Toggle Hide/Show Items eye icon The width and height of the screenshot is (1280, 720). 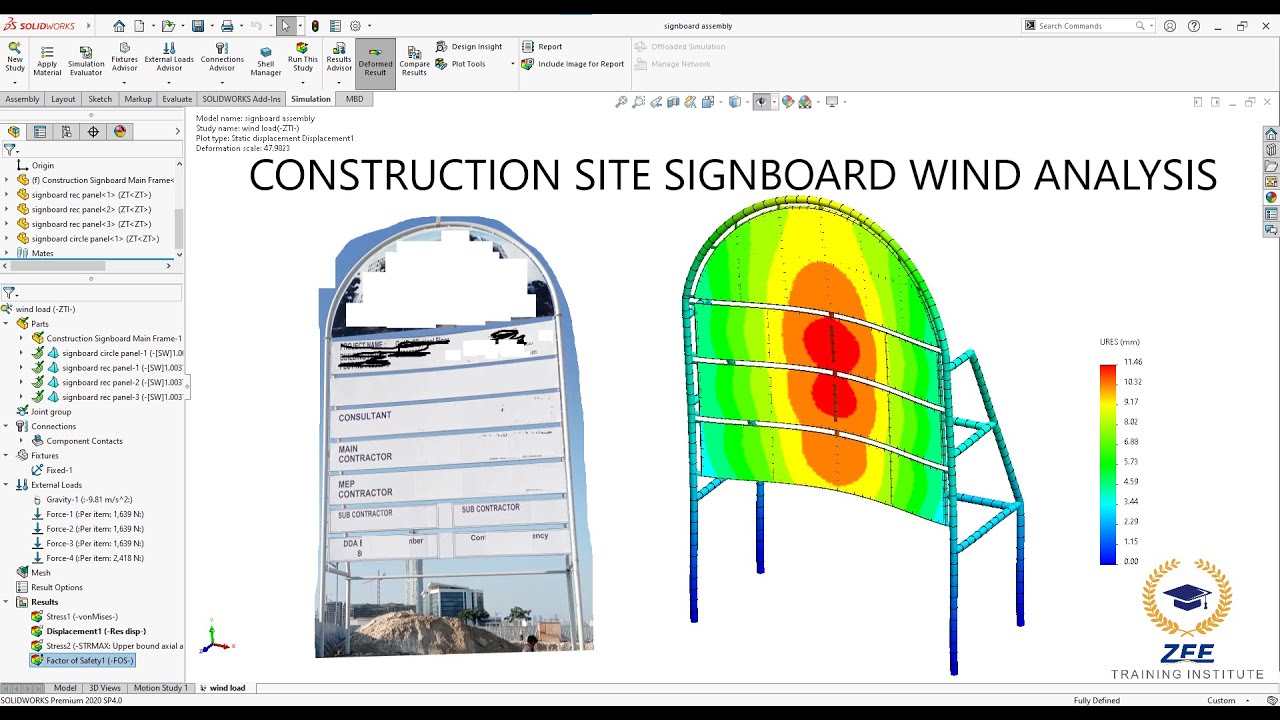tap(762, 102)
